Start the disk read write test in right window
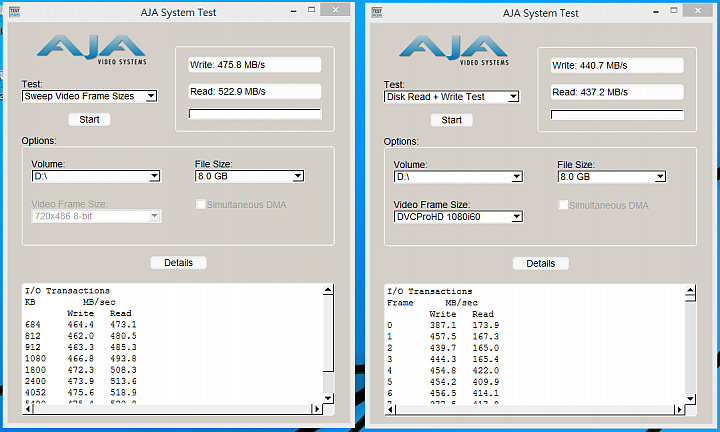 click(451, 120)
